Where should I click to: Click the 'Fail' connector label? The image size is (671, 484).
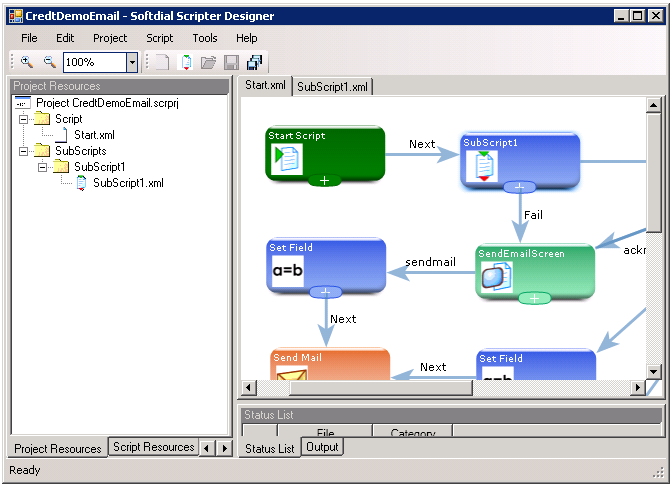pos(533,215)
